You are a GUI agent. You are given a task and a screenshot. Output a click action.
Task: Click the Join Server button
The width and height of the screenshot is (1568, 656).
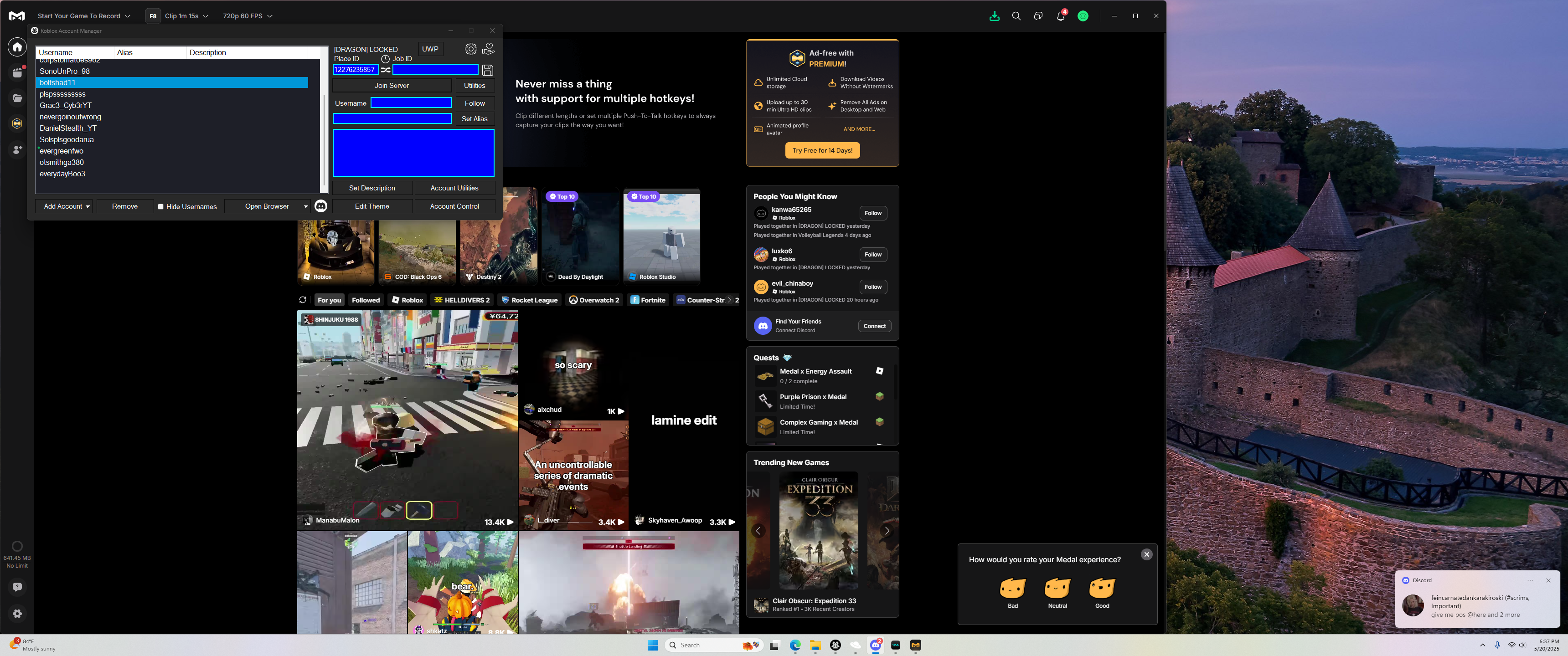pyautogui.click(x=392, y=86)
